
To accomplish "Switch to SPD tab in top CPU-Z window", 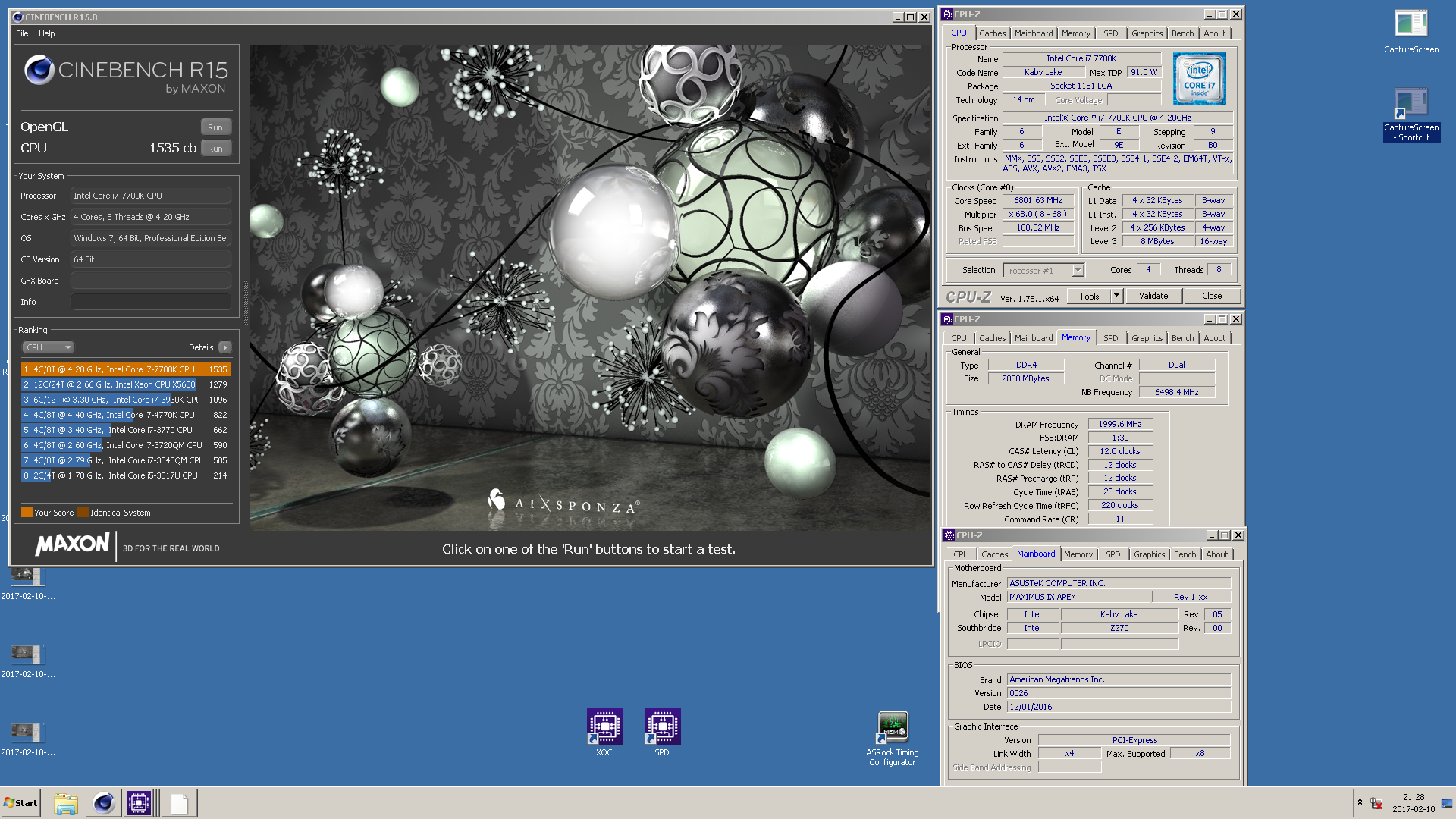I will click(x=1111, y=33).
